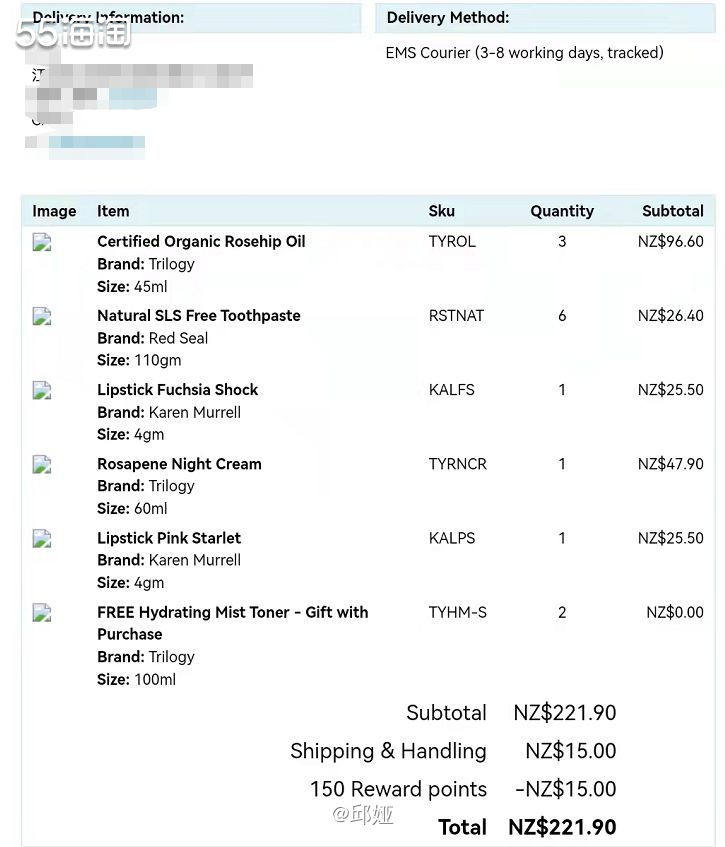Click the Delivery Method section heading
The height and width of the screenshot is (847, 725).
(448, 18)
